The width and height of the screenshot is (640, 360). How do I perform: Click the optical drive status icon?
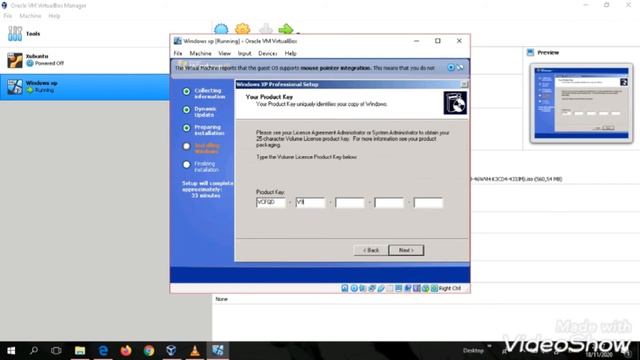click(354, 288)
